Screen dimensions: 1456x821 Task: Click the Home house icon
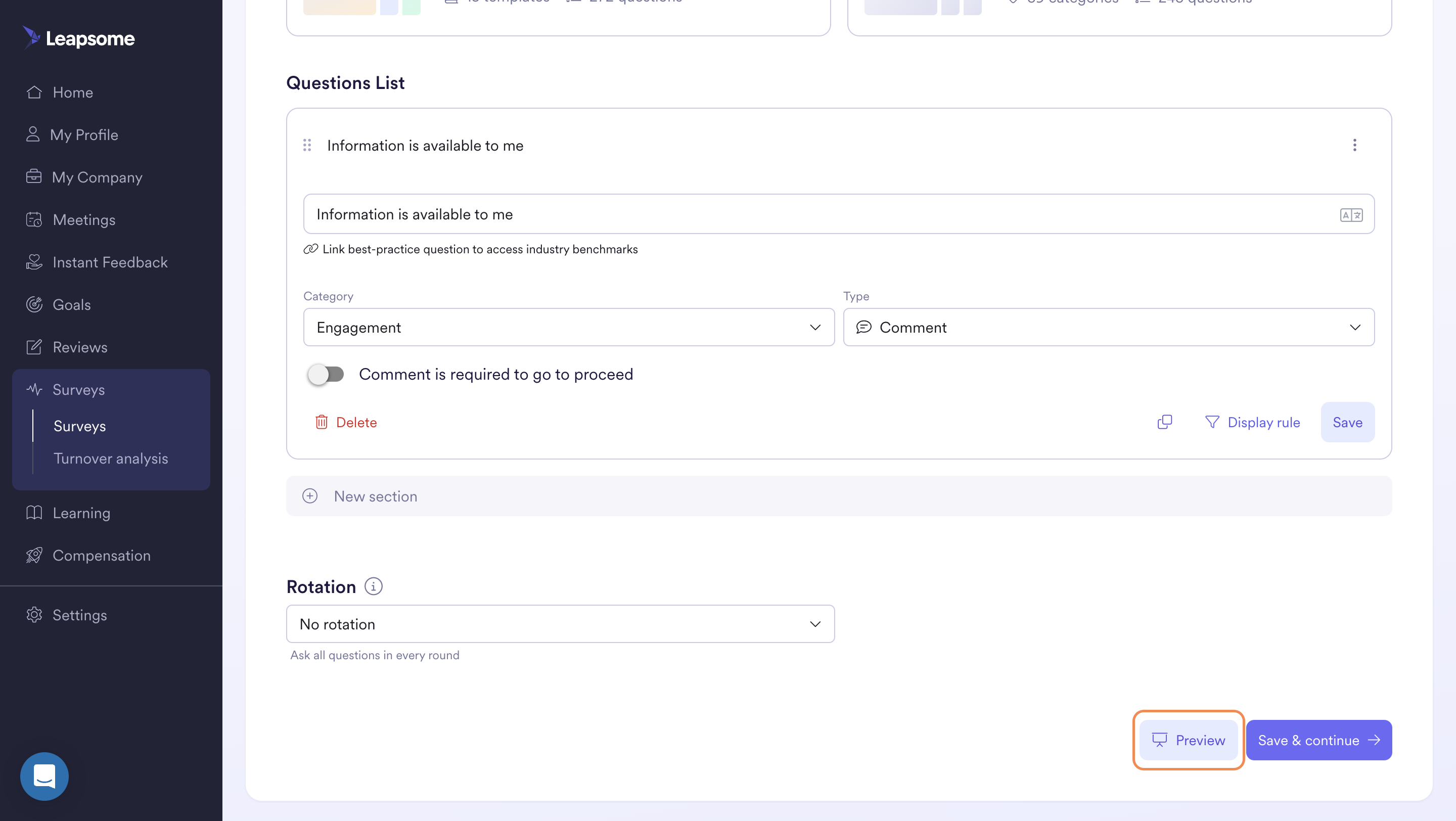click(x=34, y=92)
